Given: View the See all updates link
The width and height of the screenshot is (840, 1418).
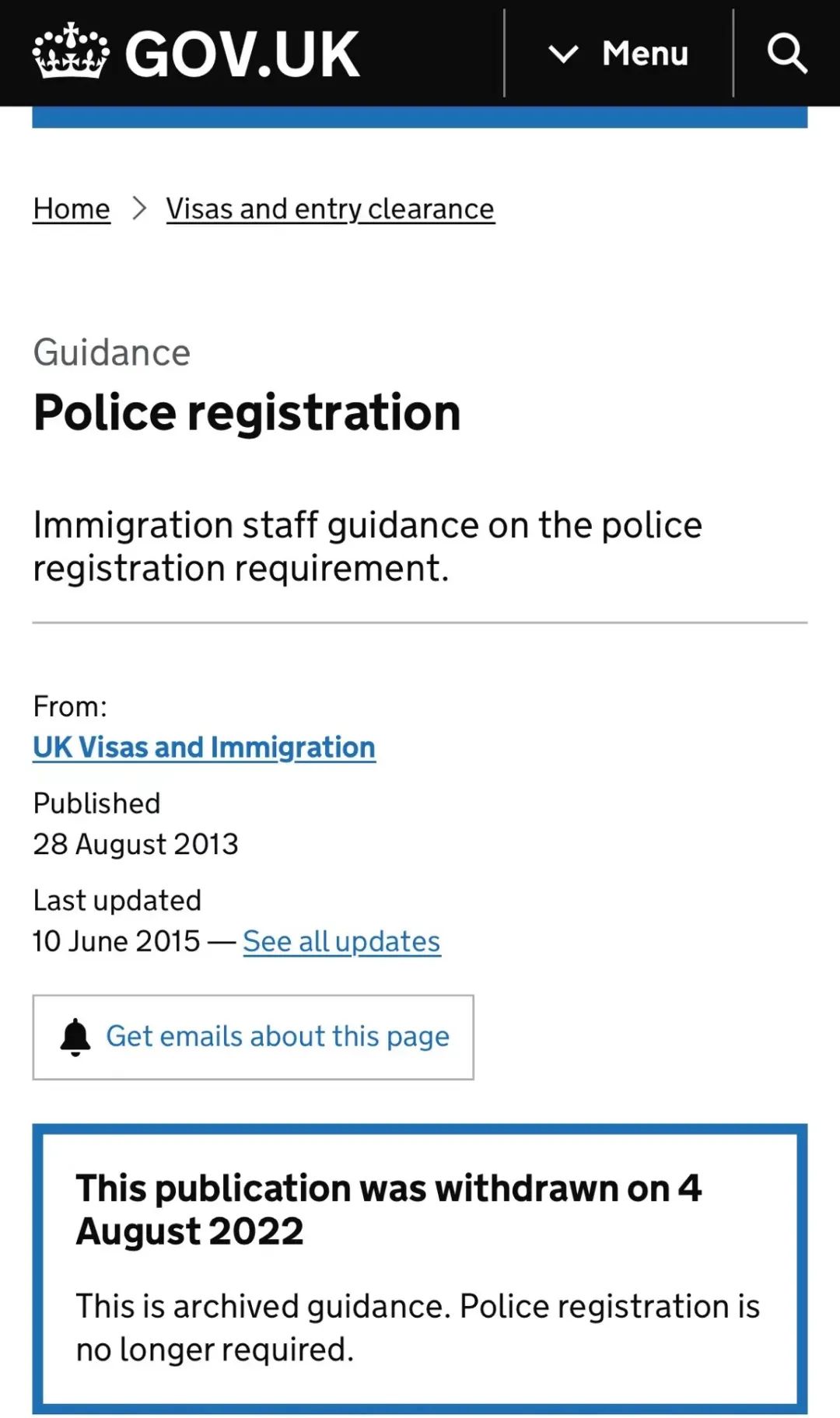Looking at the screenshot, I should (x=341, y=941).
